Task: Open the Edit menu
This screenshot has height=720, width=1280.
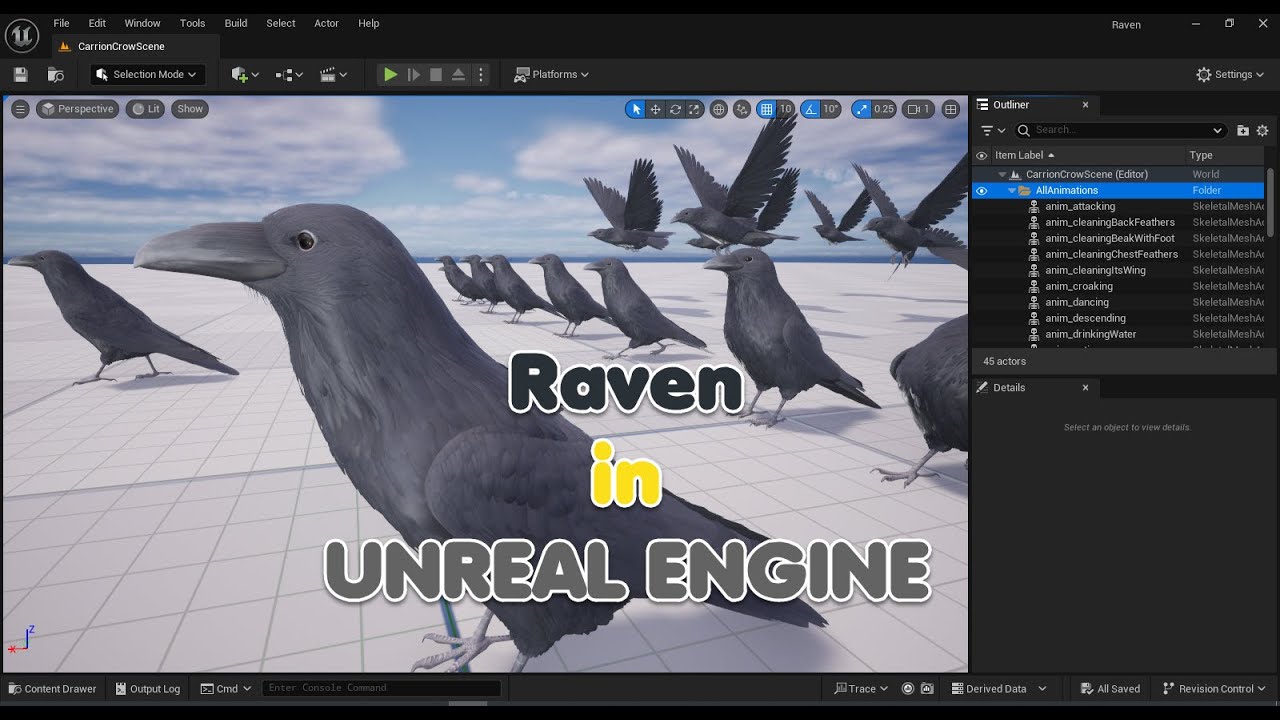Action: pos(97,23)
